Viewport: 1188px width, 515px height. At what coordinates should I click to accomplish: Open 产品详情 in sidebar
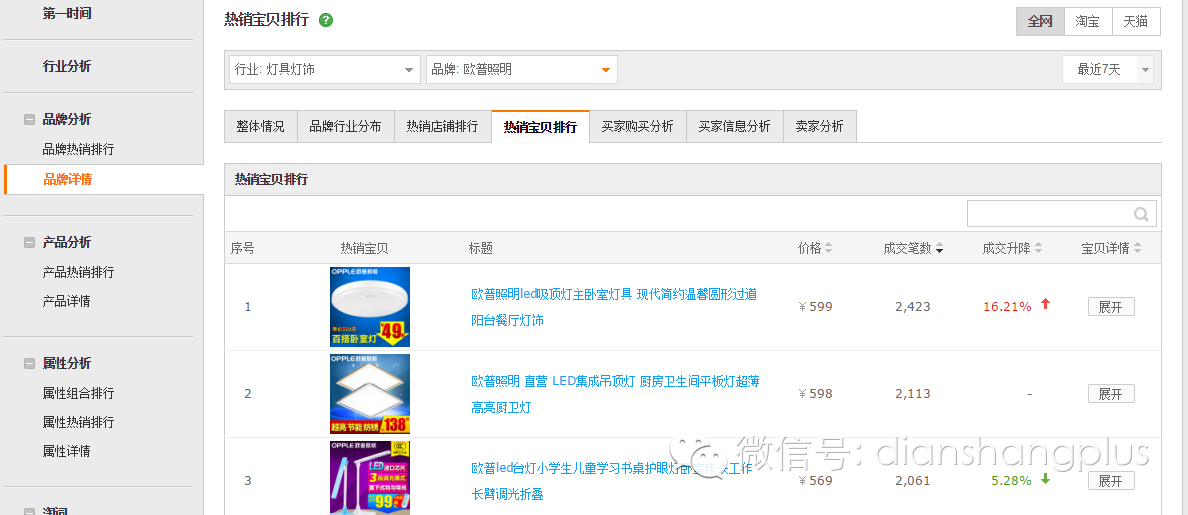[67, 301]
